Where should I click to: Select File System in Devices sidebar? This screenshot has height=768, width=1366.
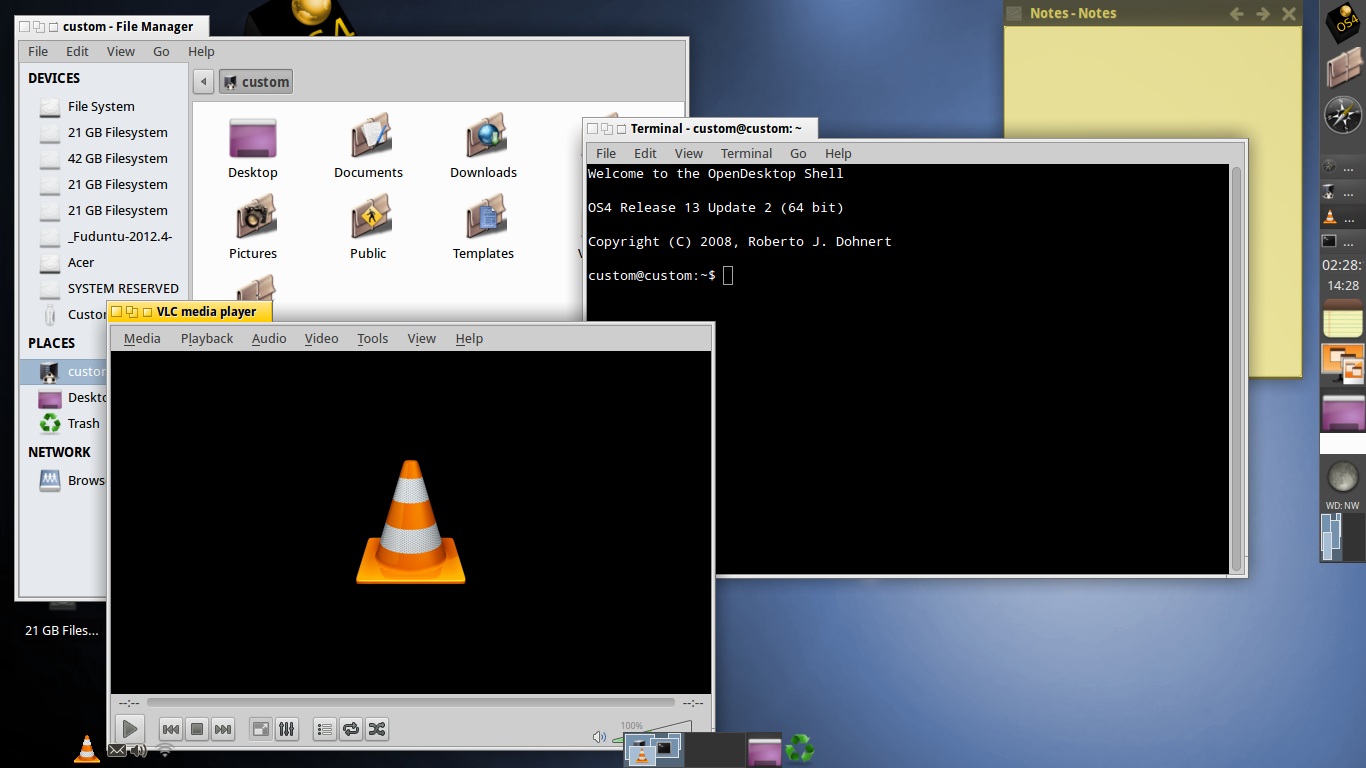coord(101,106)
